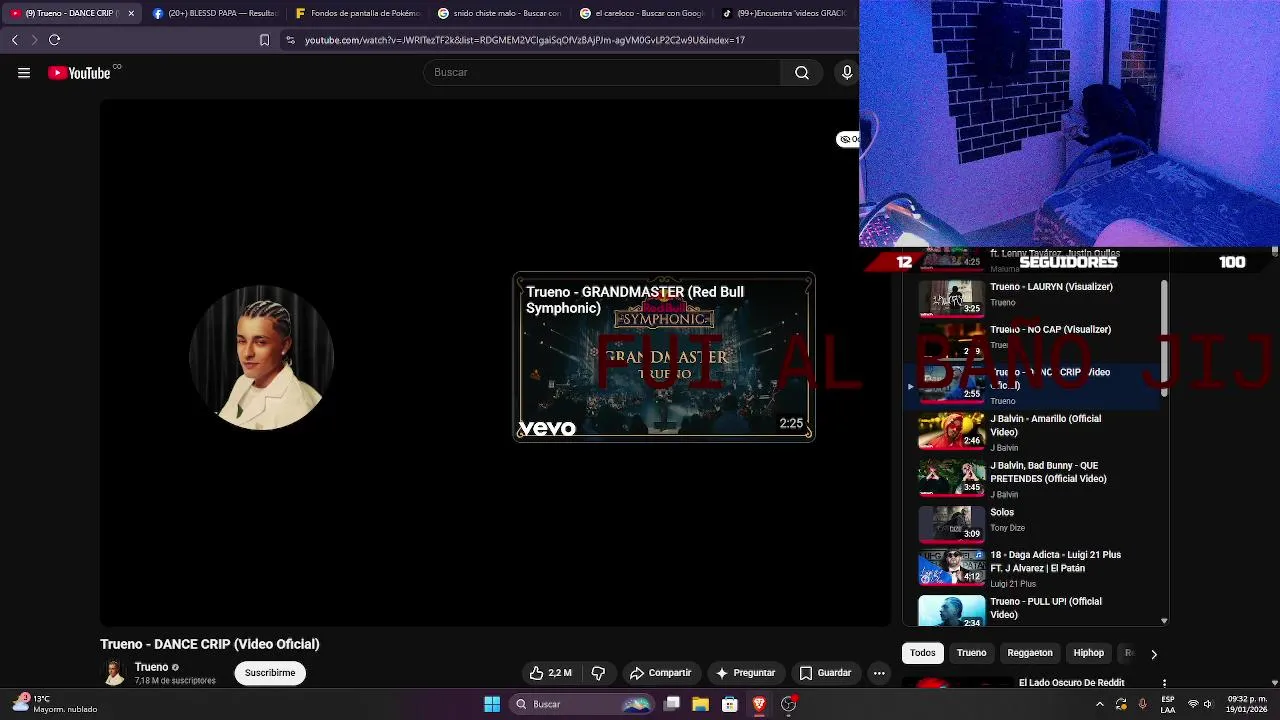Go forward with browser forward arrow
This screenshot has width=1280, height=720.
[34, 40]
